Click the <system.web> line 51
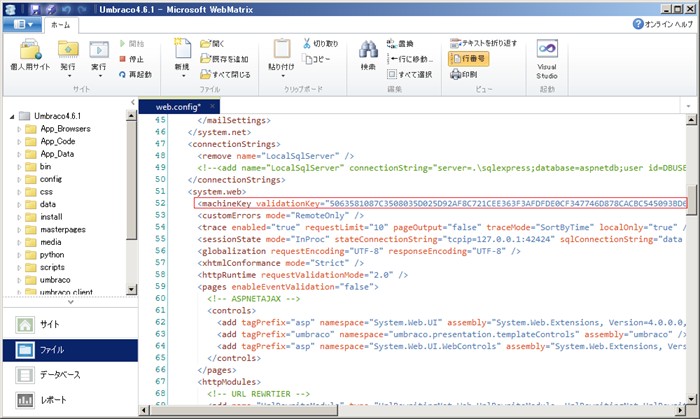The width and height of the screenshot is (700, 419). pyautogui.click(x=217, y=191)
